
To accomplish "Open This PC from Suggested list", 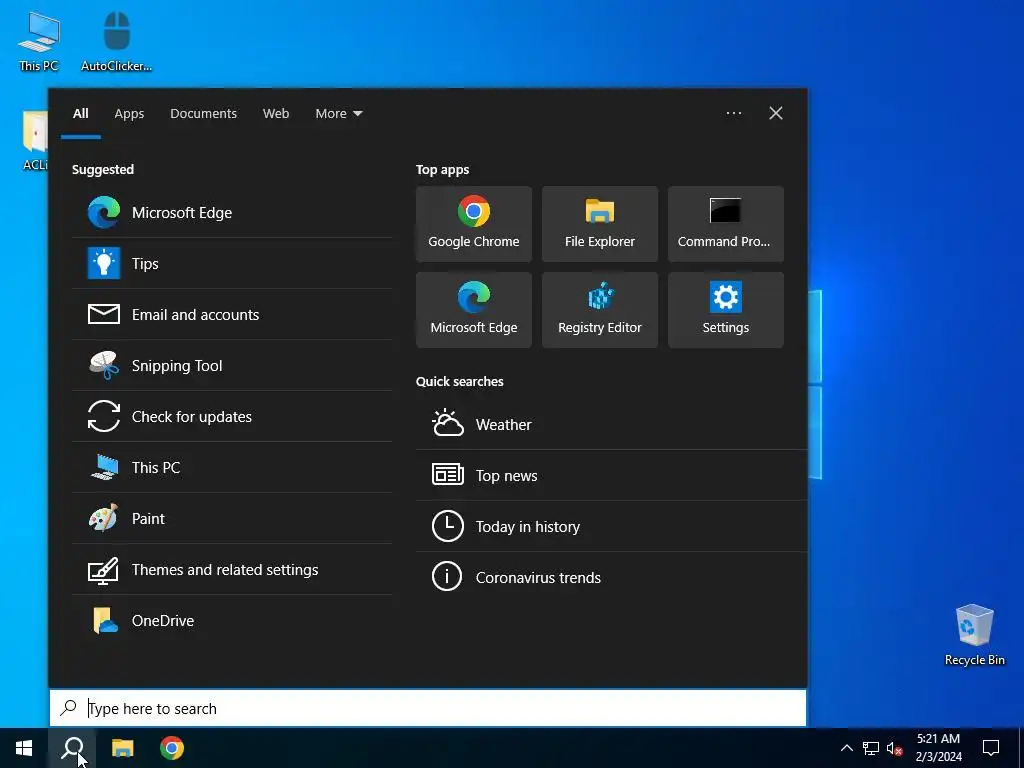I will (x=232, y=467).
